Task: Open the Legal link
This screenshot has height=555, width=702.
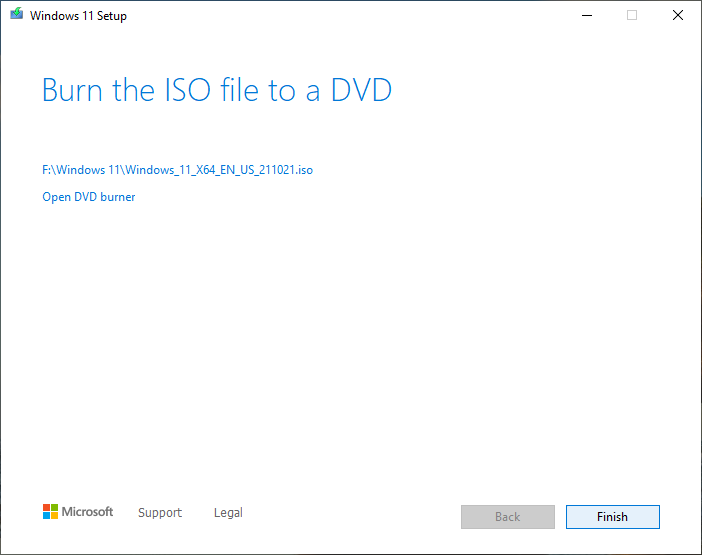Action: (228, 513)
